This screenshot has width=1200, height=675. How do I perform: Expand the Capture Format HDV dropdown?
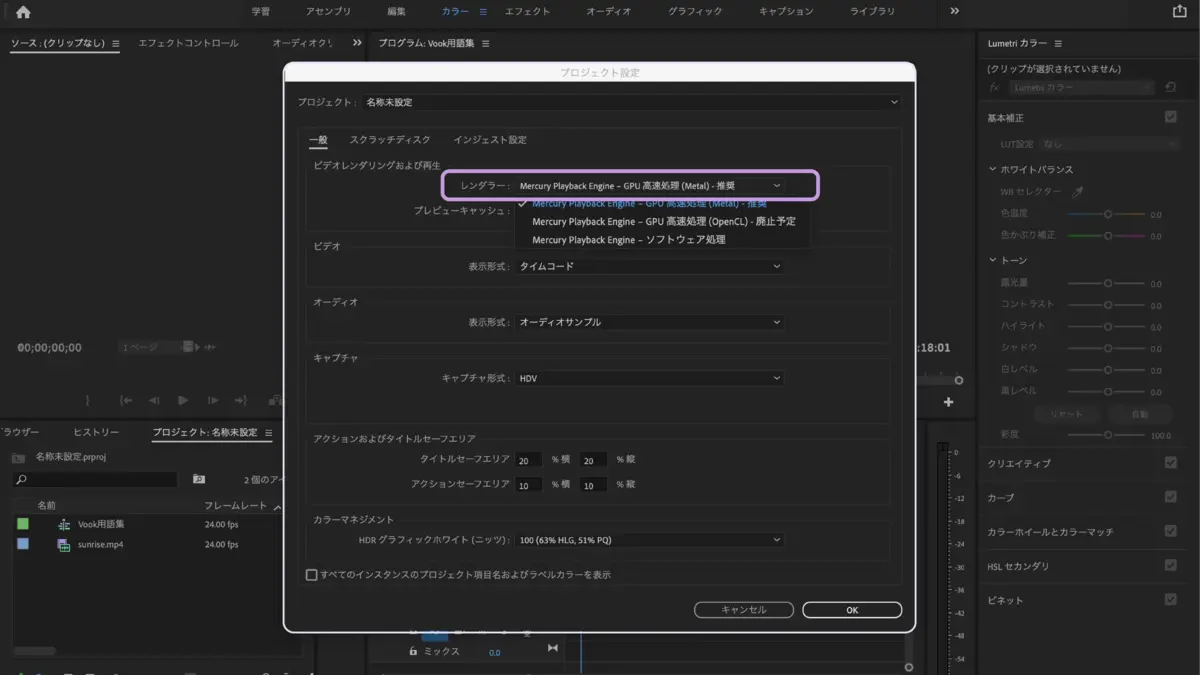click(650, 379)
